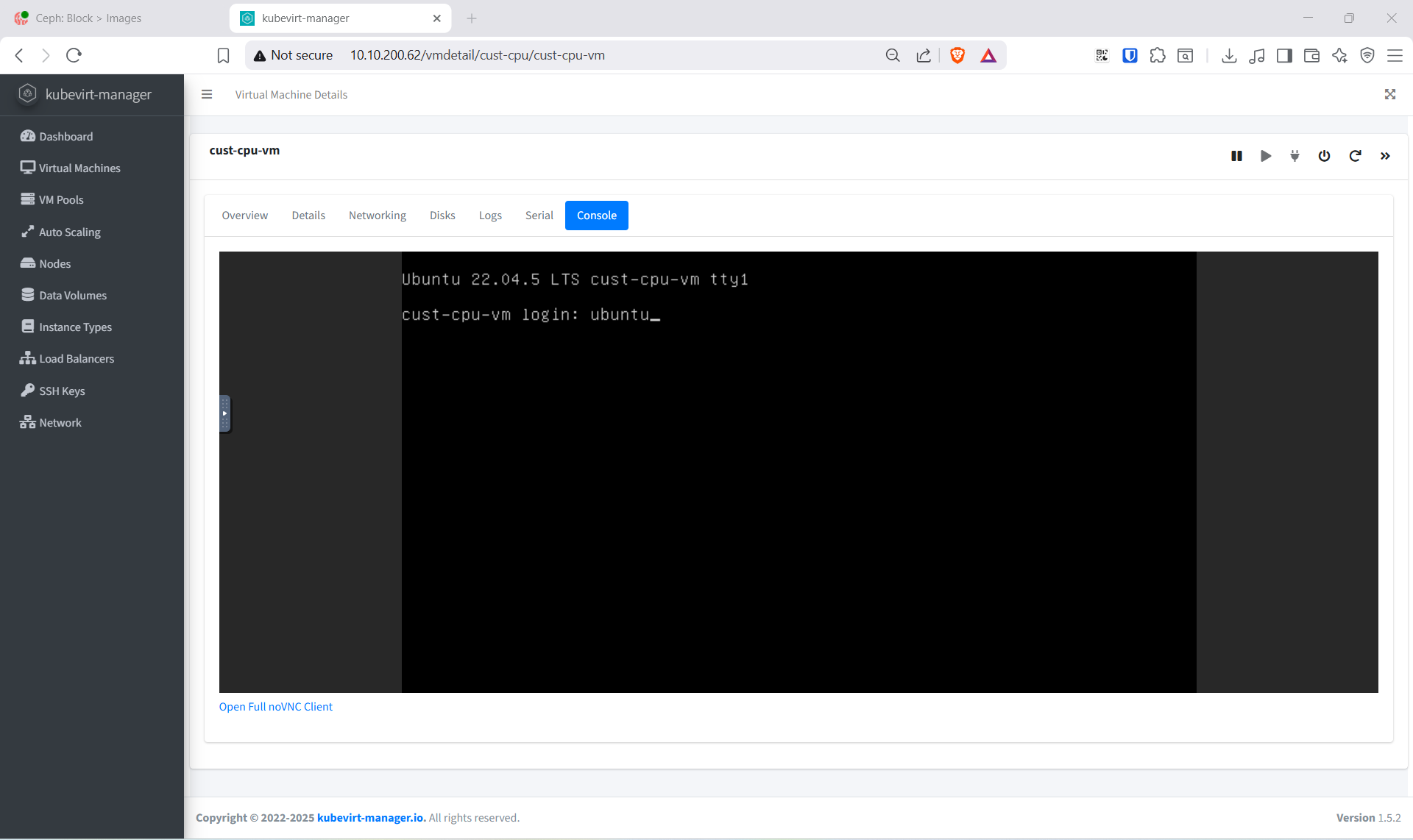Open the browser main menu icon
Viewport: 1413px width, 840px height.
coord(1395,55)
